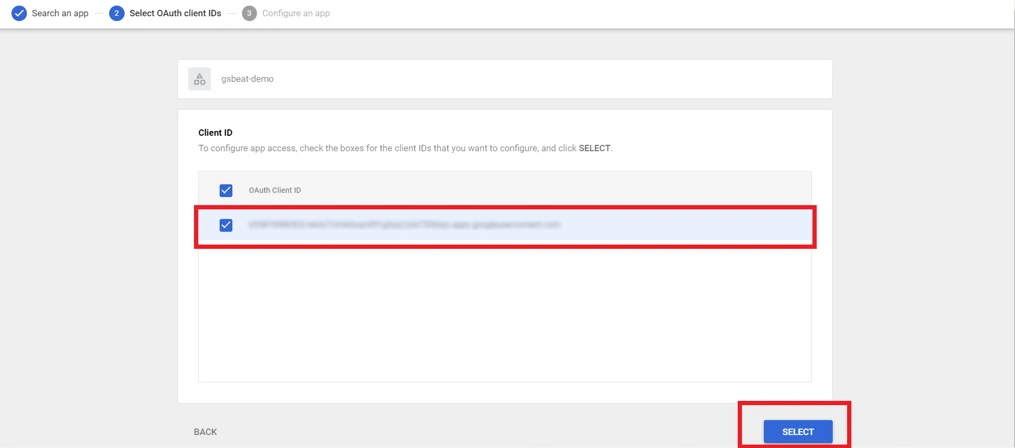Click the configure app access instruction text
This screenshot has width=1015, height=448.
(x=380, y=148)
